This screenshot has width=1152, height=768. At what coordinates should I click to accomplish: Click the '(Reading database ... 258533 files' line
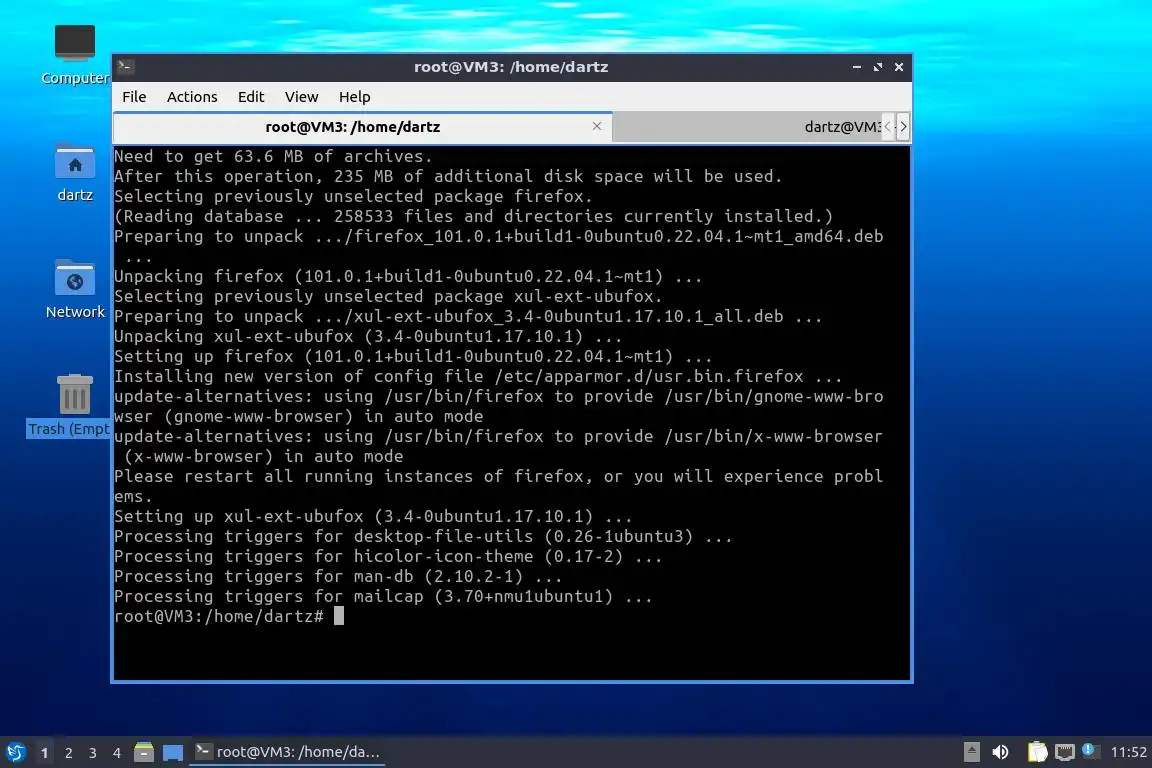coord(474,216)
